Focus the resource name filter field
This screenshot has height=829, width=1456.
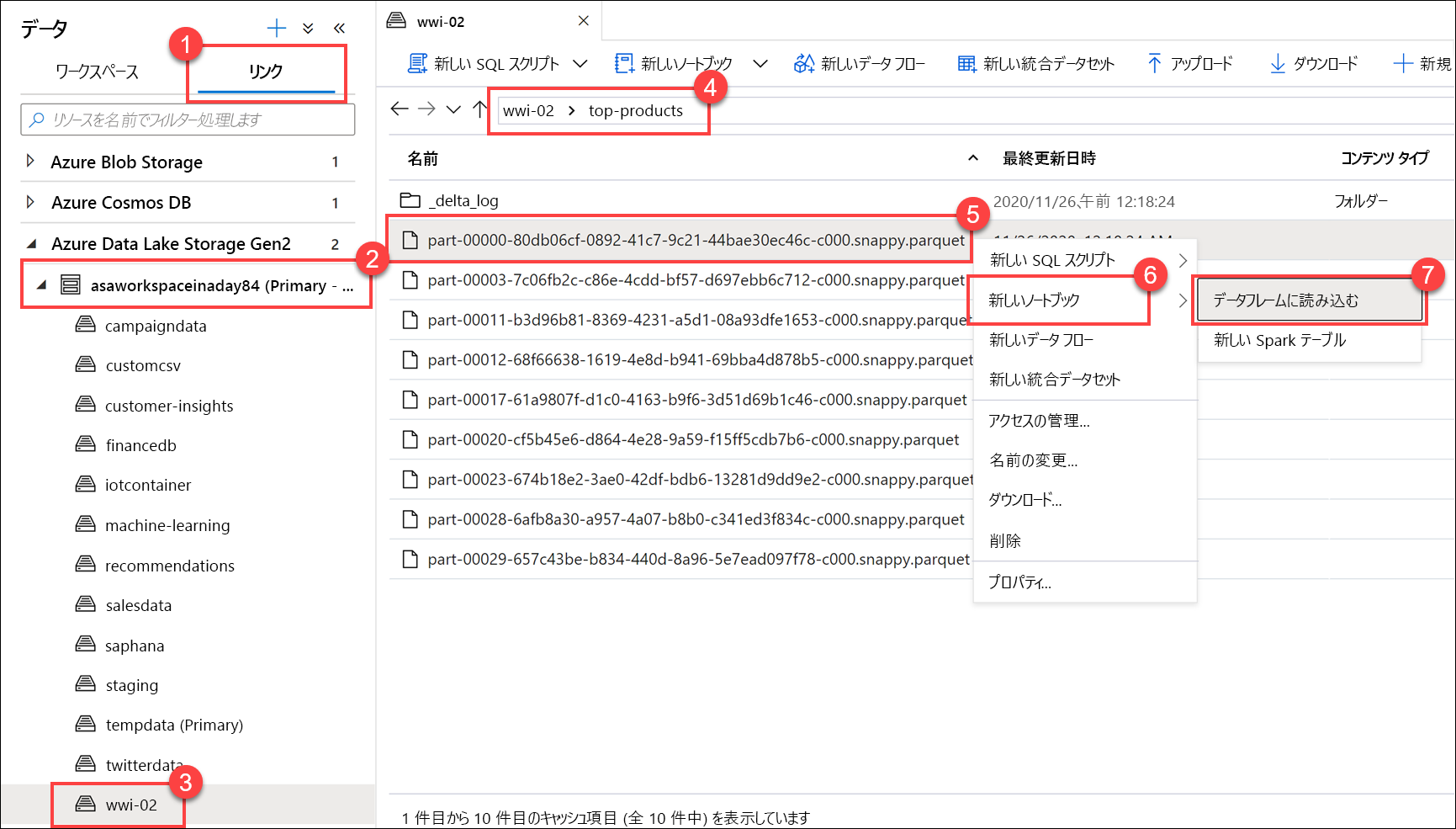click(188, 120)
